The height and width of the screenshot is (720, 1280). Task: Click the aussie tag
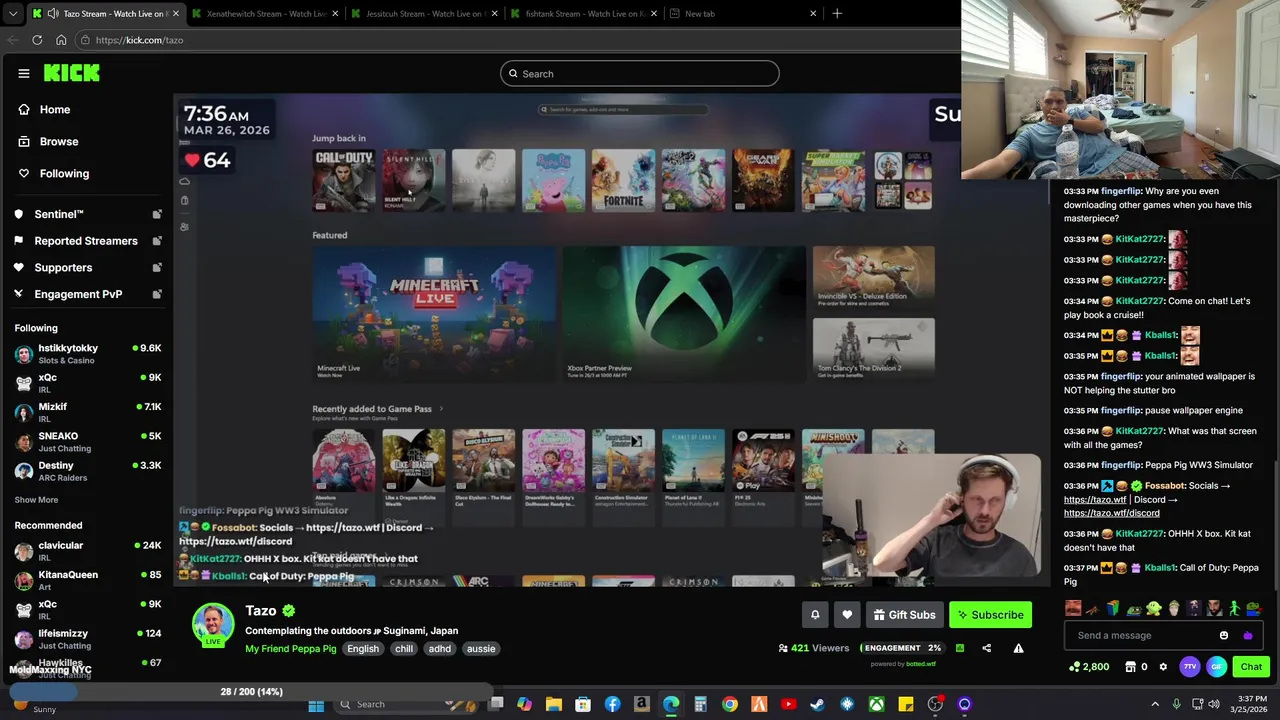(x=481, y=649)
